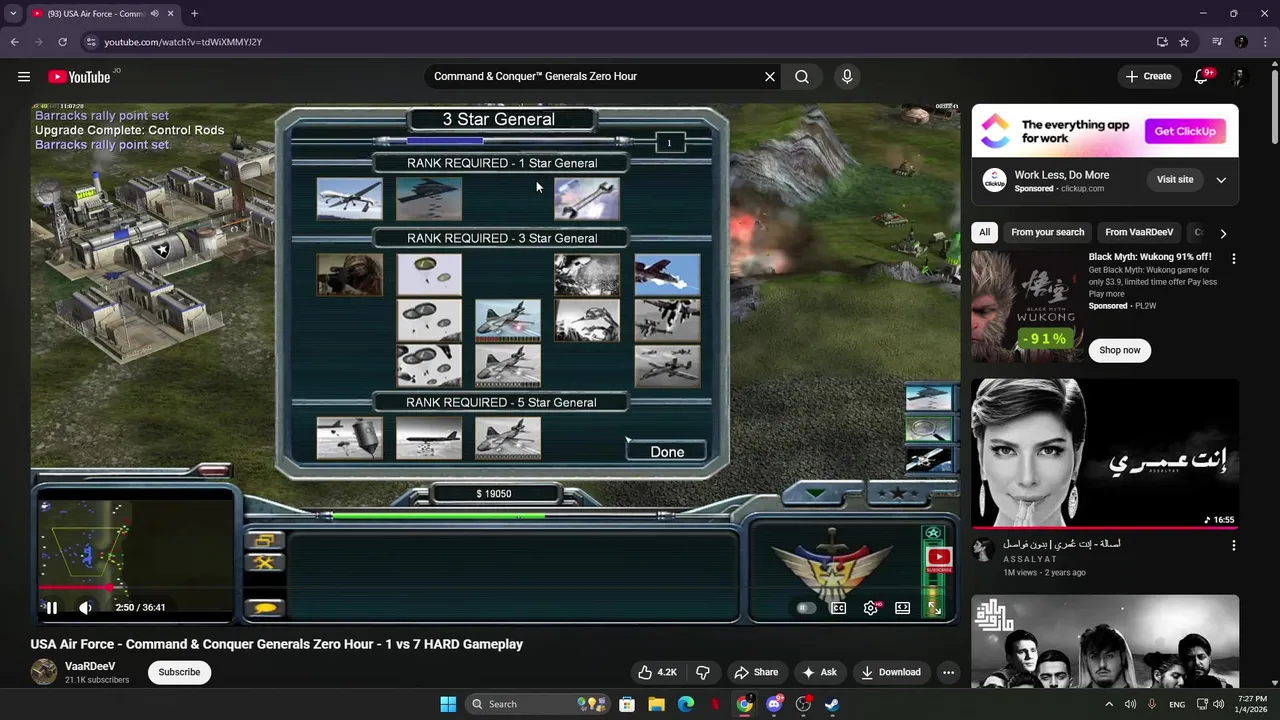Select the wrench Emergency Repair icon
1280x720 pixels.
coord(587,198)
